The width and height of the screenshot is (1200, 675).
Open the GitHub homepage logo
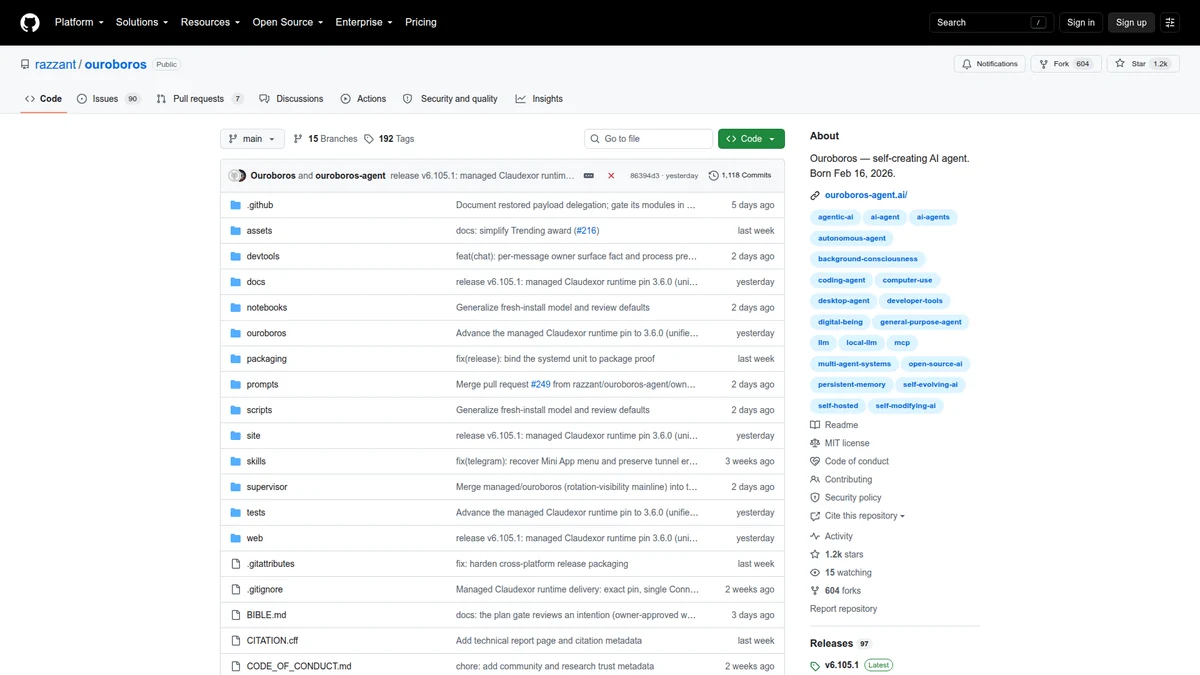[x=30, y=22]
